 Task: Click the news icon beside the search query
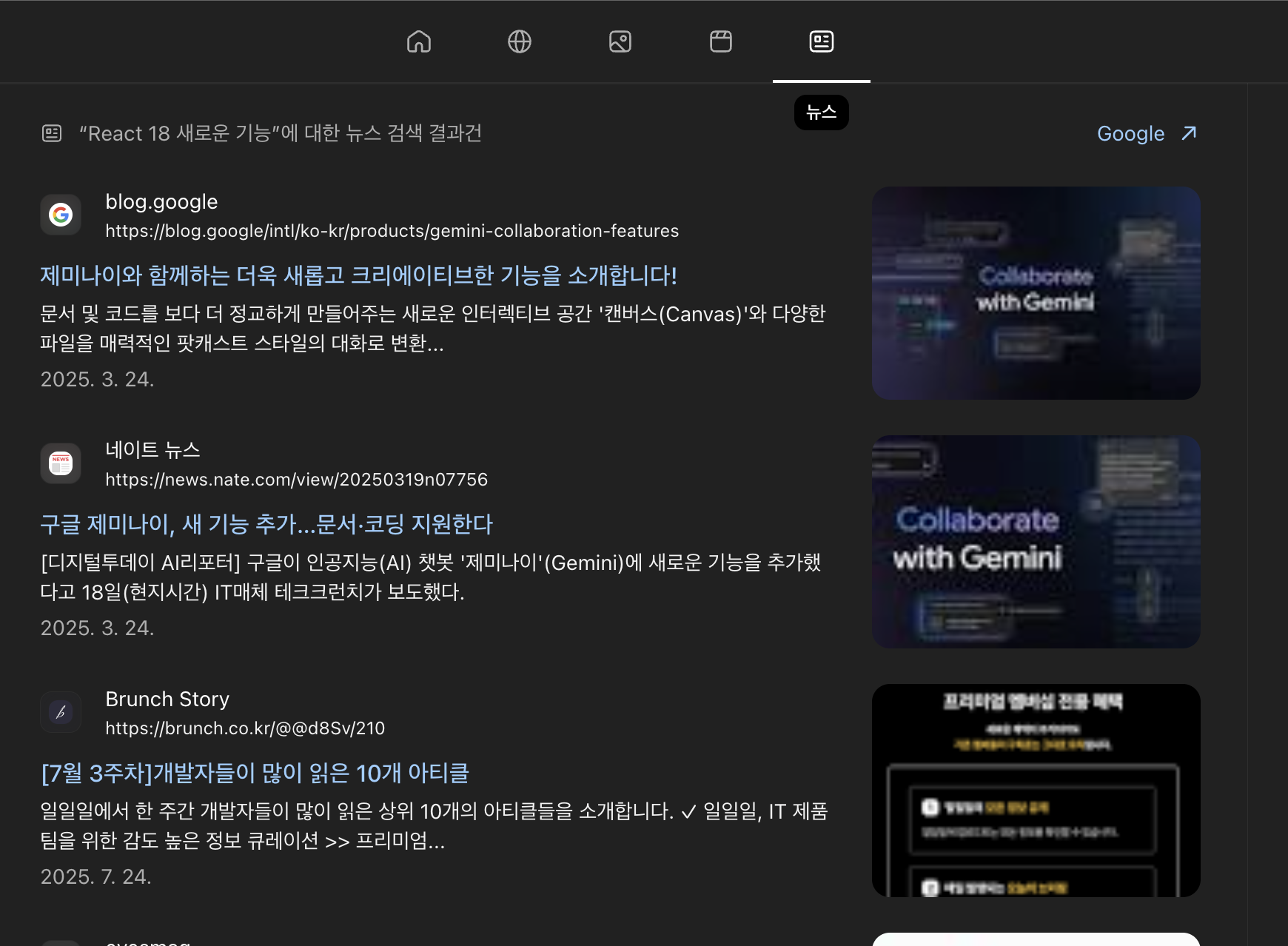click(x=52, y=133)
